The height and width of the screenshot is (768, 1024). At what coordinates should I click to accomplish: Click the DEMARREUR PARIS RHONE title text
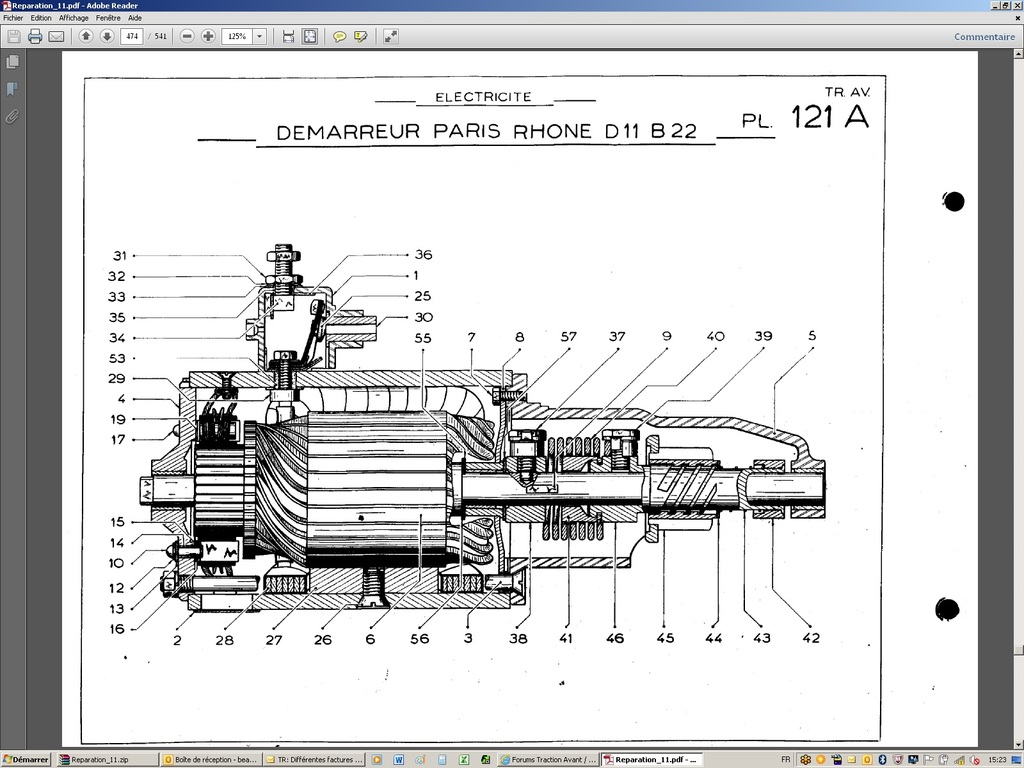[x=487, y=131]
